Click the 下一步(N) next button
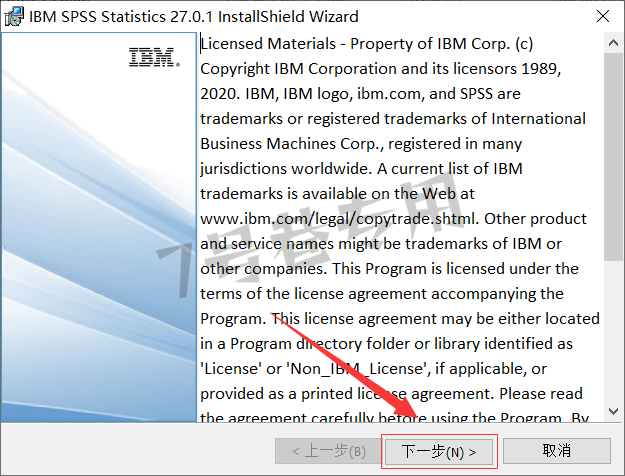 (x=438, y=451)
